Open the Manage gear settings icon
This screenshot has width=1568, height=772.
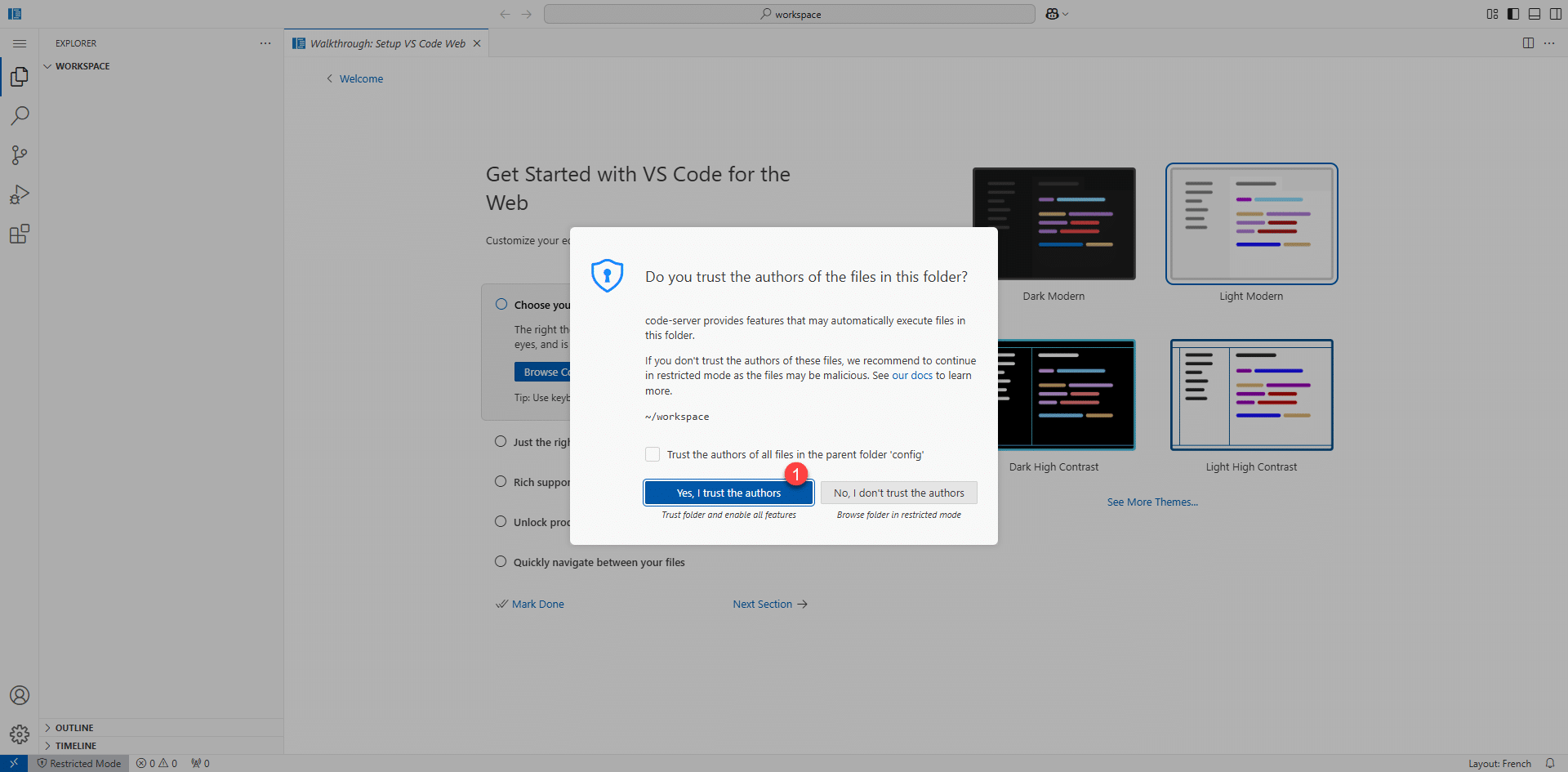(20, 734)
